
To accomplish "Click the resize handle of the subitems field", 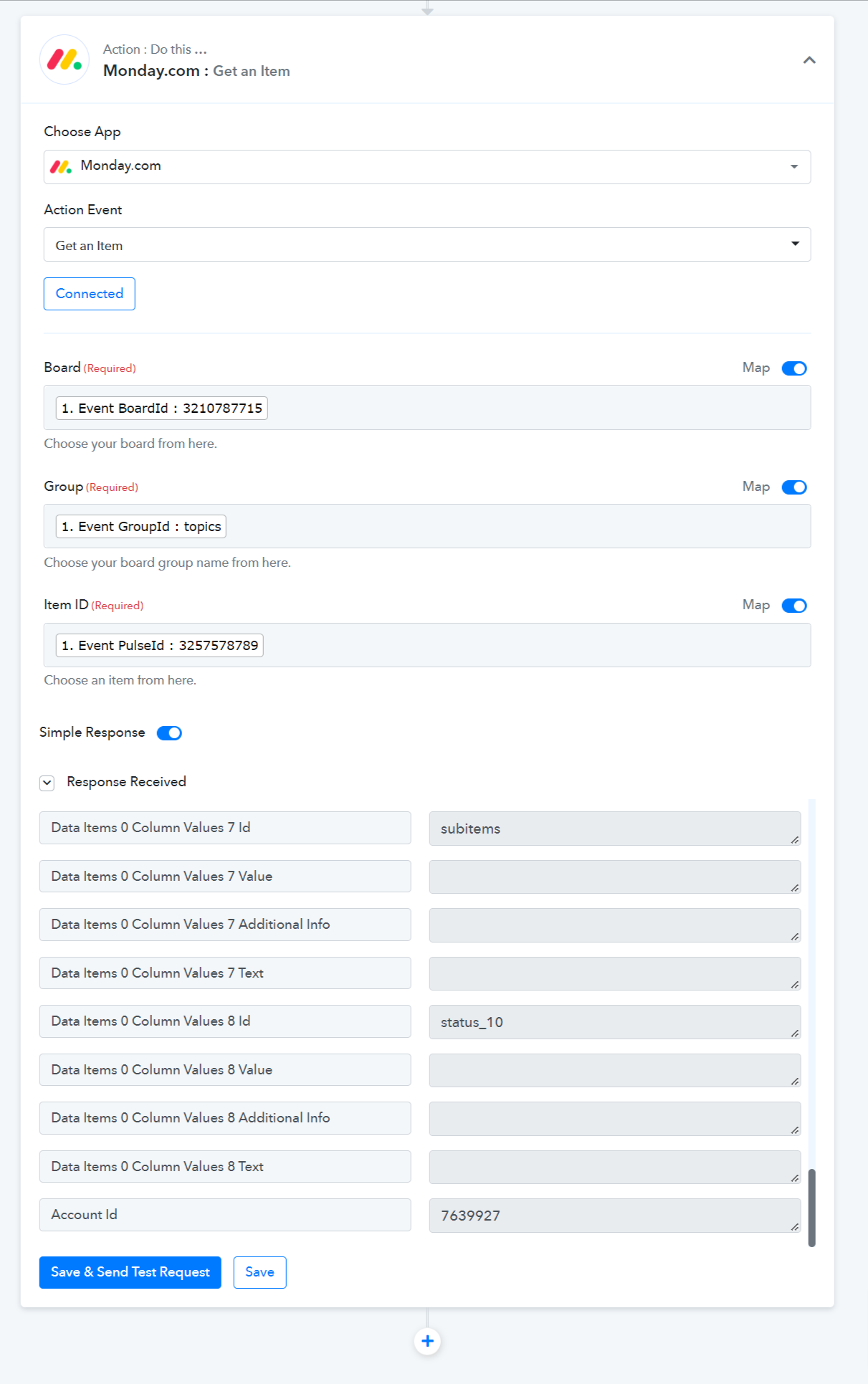I will (x=795, y=840).
